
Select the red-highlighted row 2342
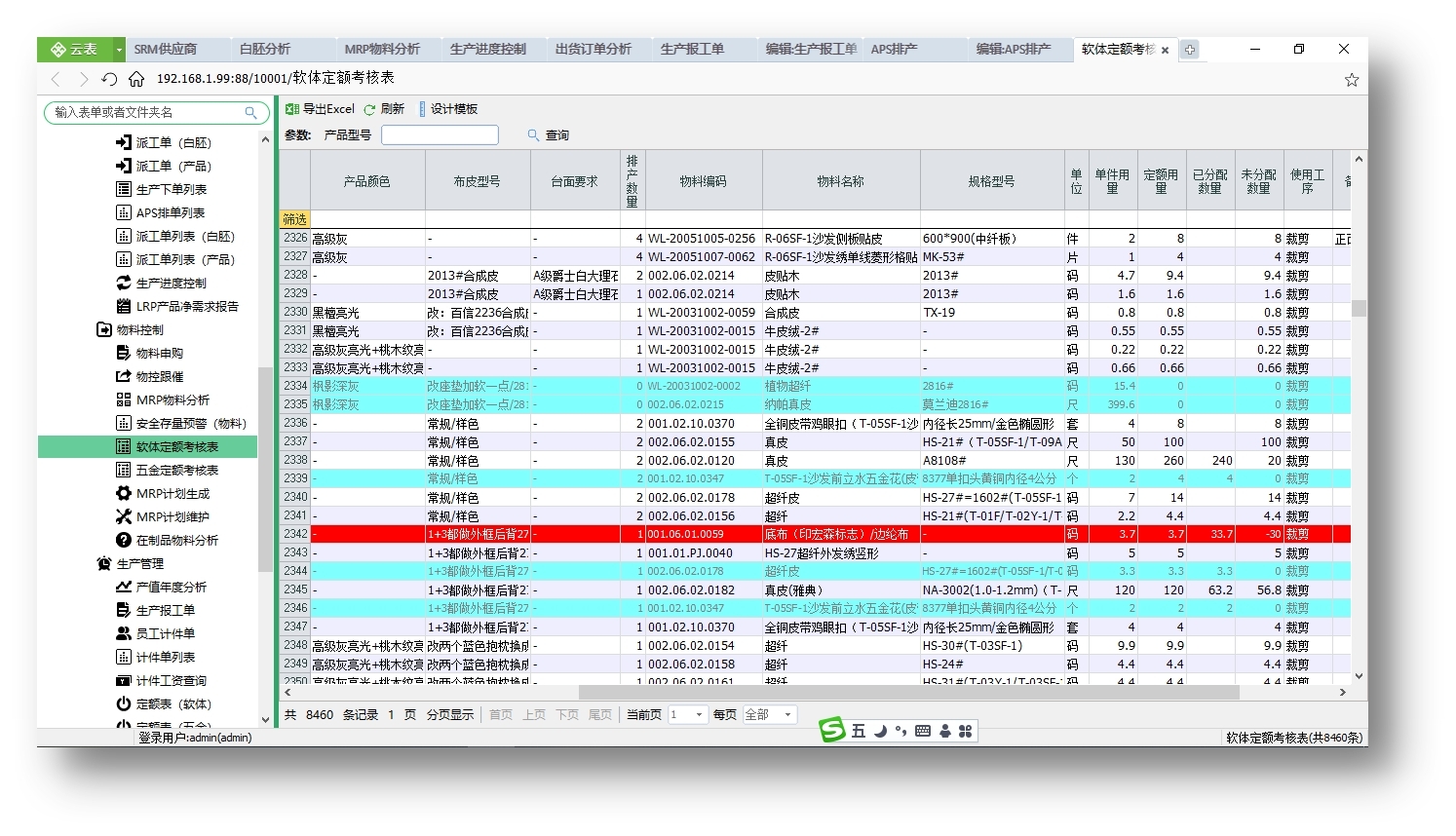click(815, 534)
